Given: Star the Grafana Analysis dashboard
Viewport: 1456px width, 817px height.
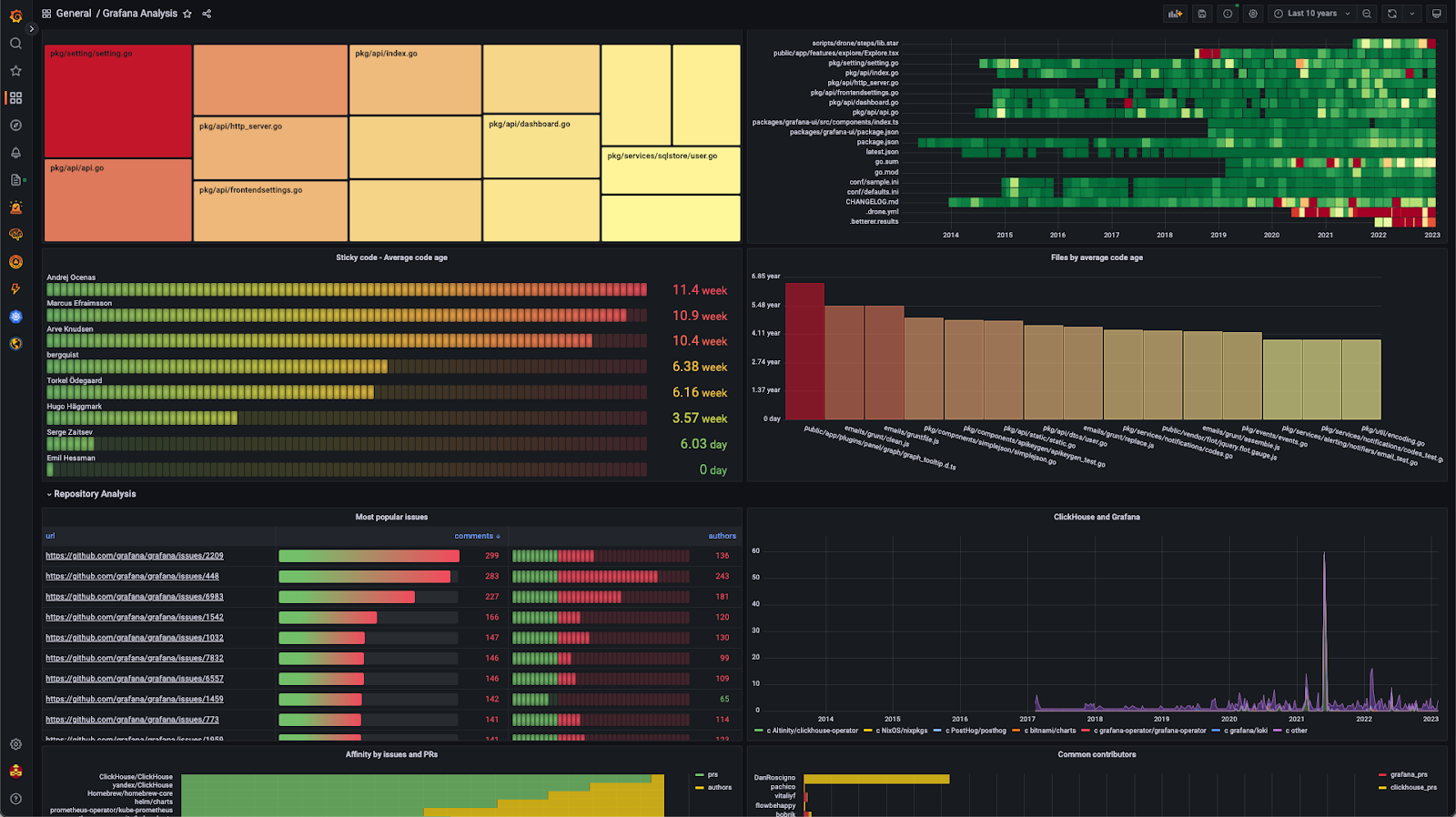Looking at the screenshot, I should click(187, 14).
